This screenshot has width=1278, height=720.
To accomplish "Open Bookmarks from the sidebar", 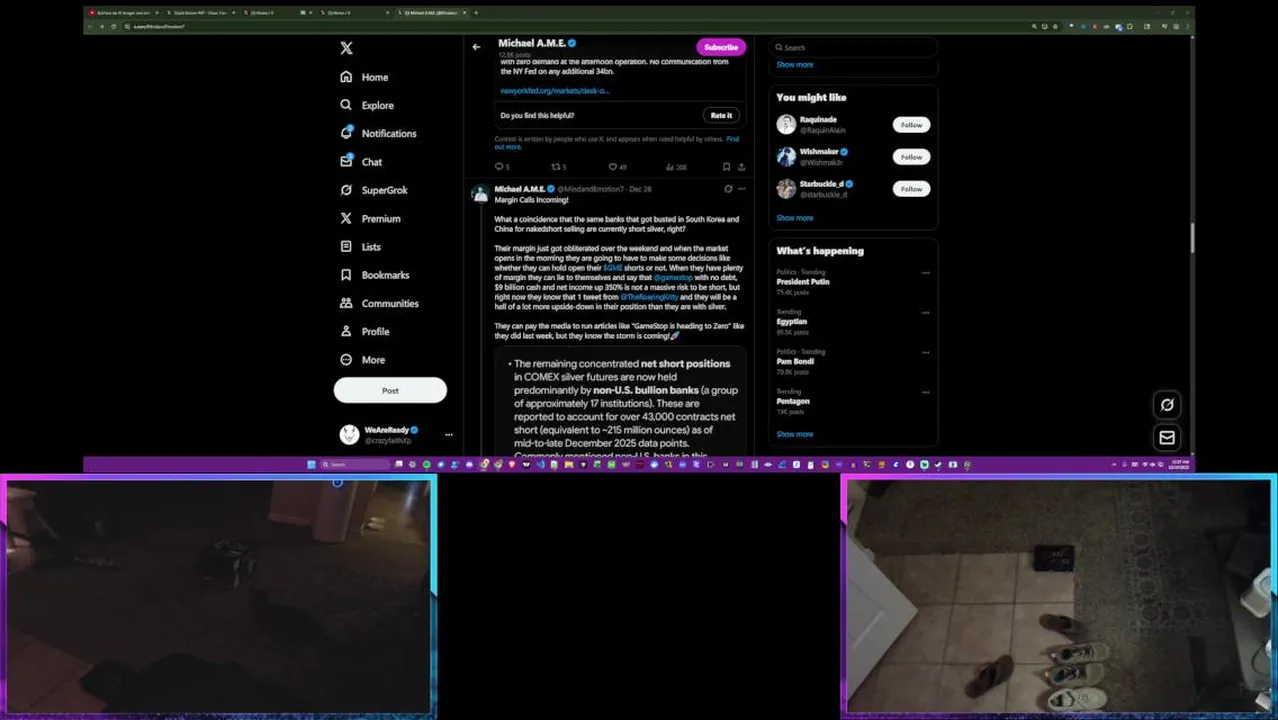I will [375, 275].
